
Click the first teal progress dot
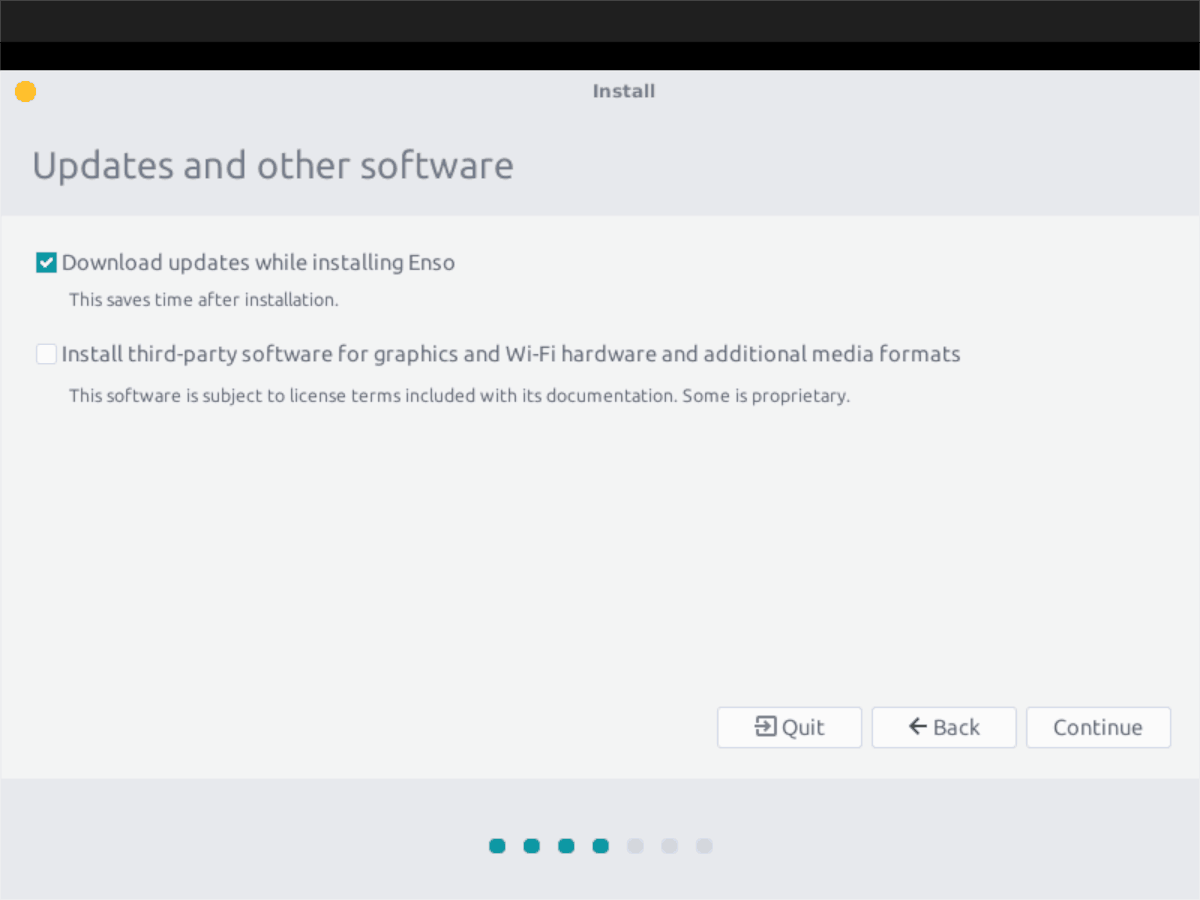click(x=497, y=845)
